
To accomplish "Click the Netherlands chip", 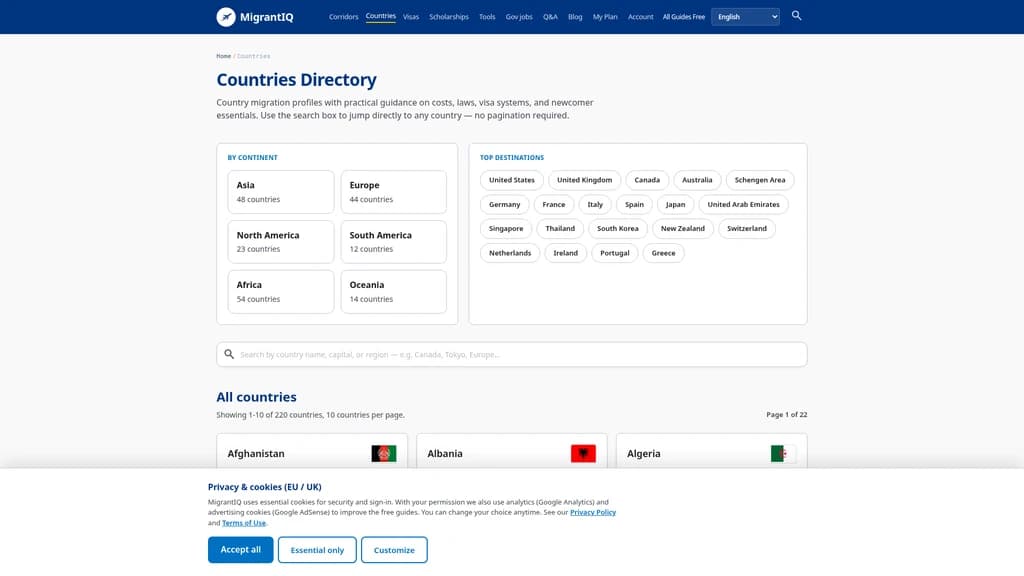I will pos(510,253).
